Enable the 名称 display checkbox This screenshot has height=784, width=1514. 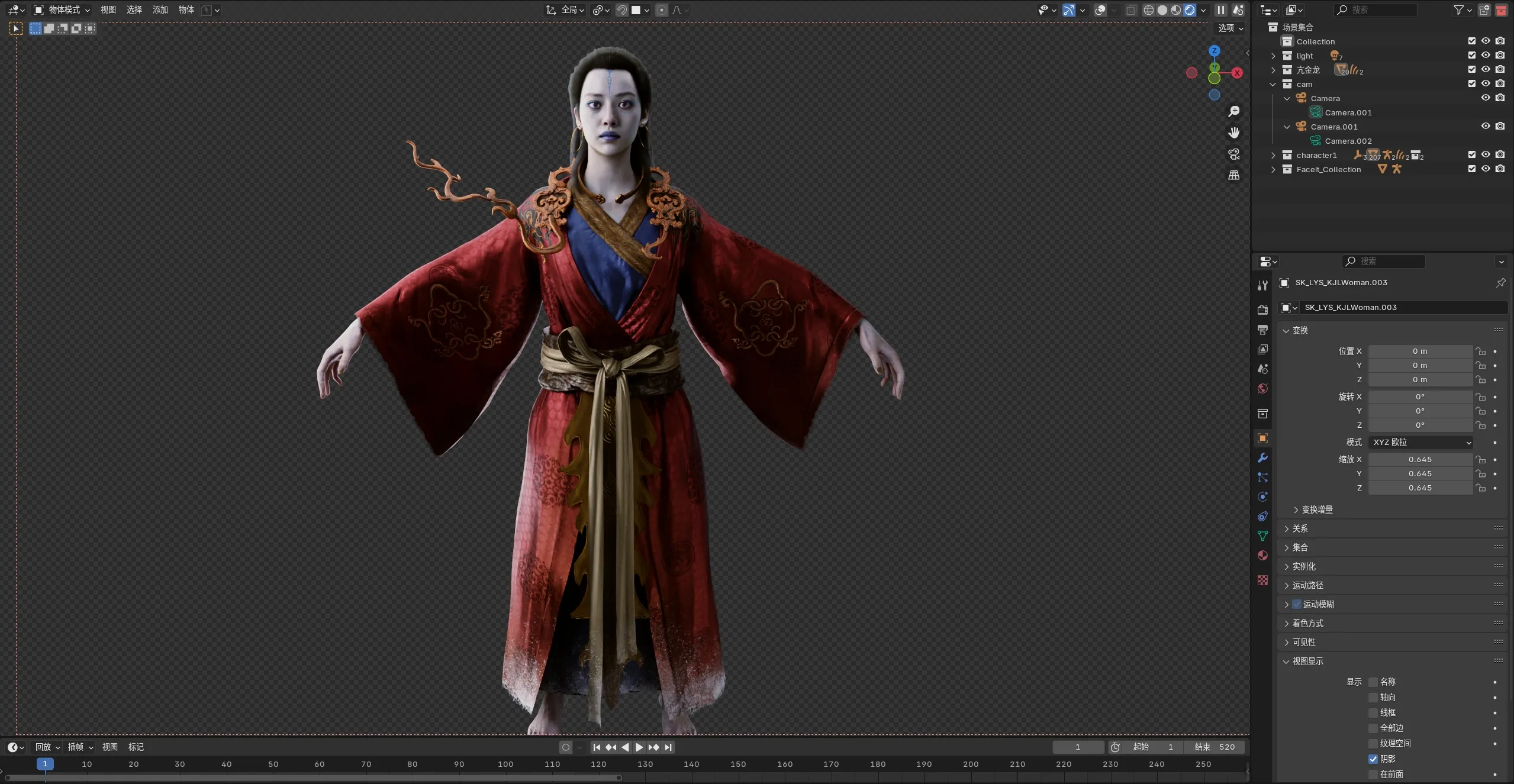coord(1373,682)
